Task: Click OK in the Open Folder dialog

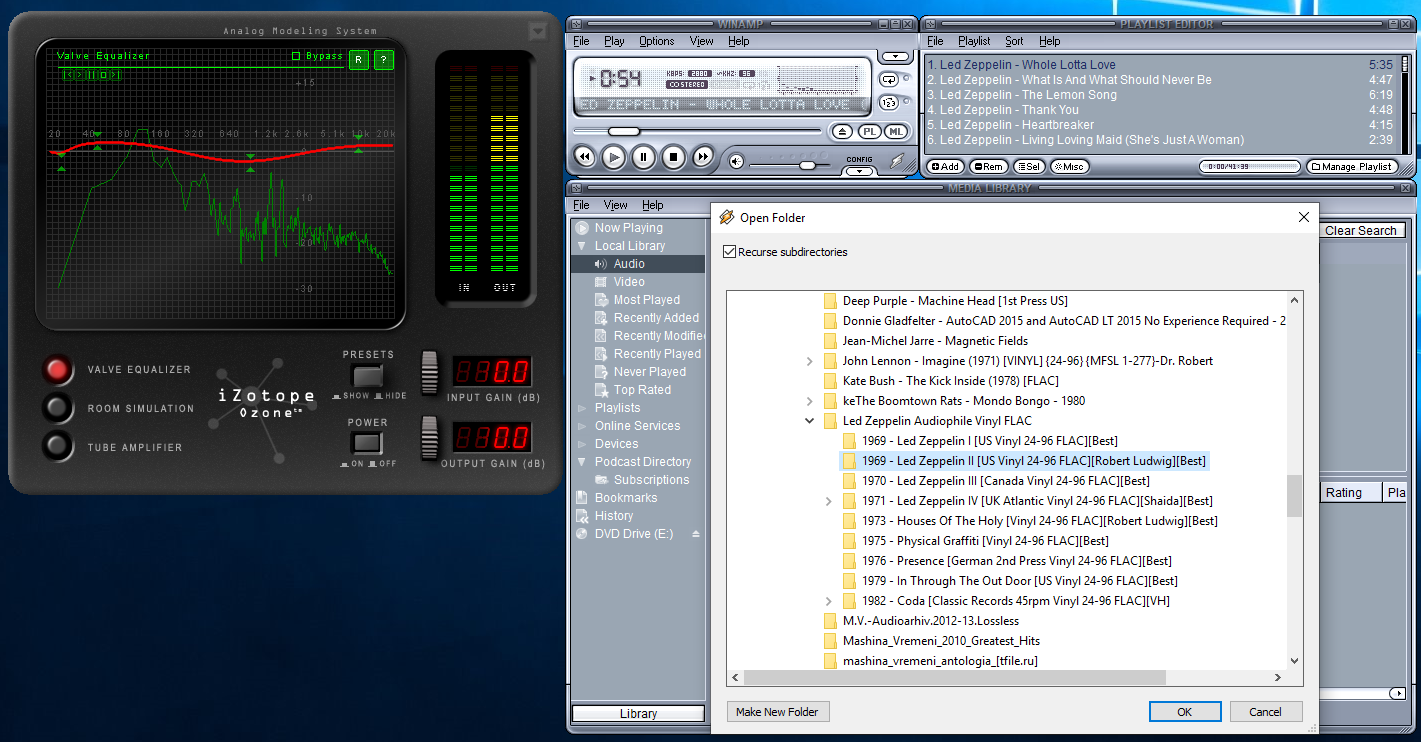Action: click(1185, 712)
